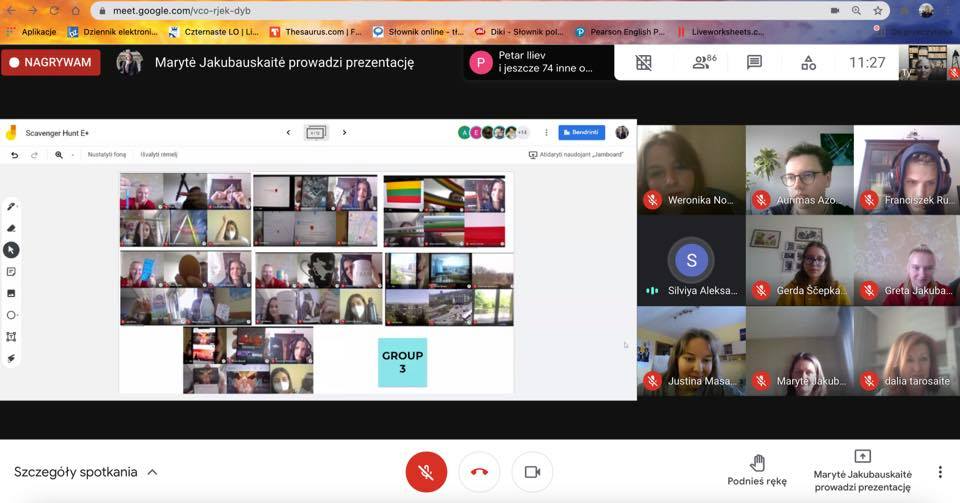960x503 pixels.
Task: Toggle the camera on or off
Action: pyautogui.click(x=532, y=472)
